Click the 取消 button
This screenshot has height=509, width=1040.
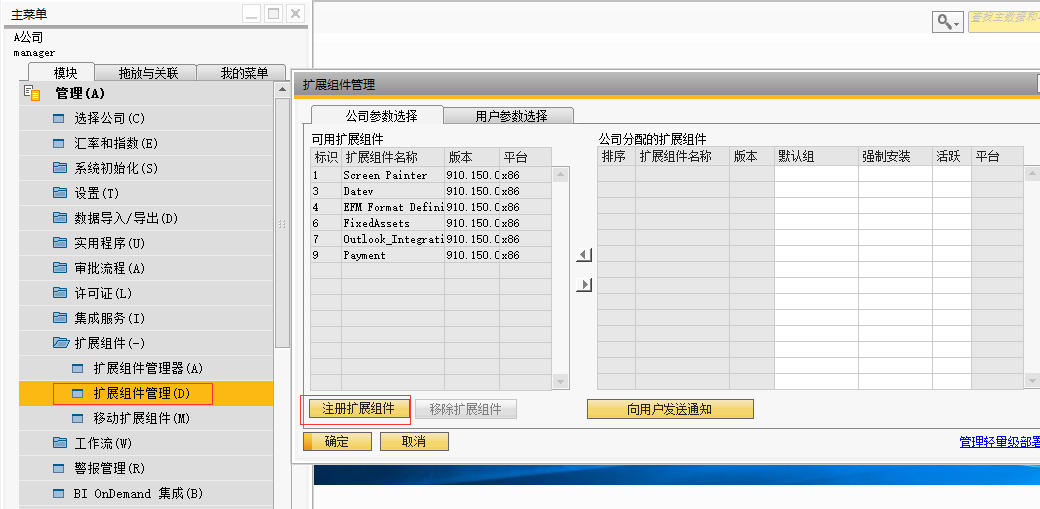414,442
